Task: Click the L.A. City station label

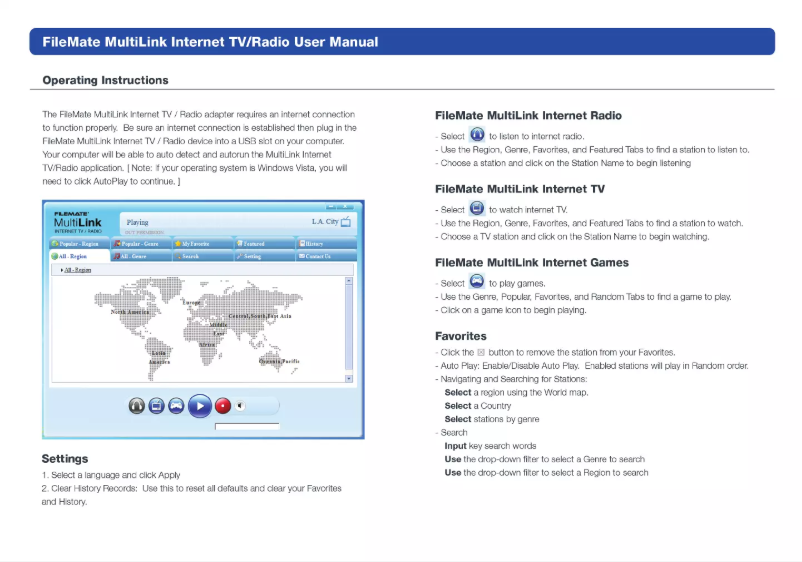Action: tap(325, 221)
